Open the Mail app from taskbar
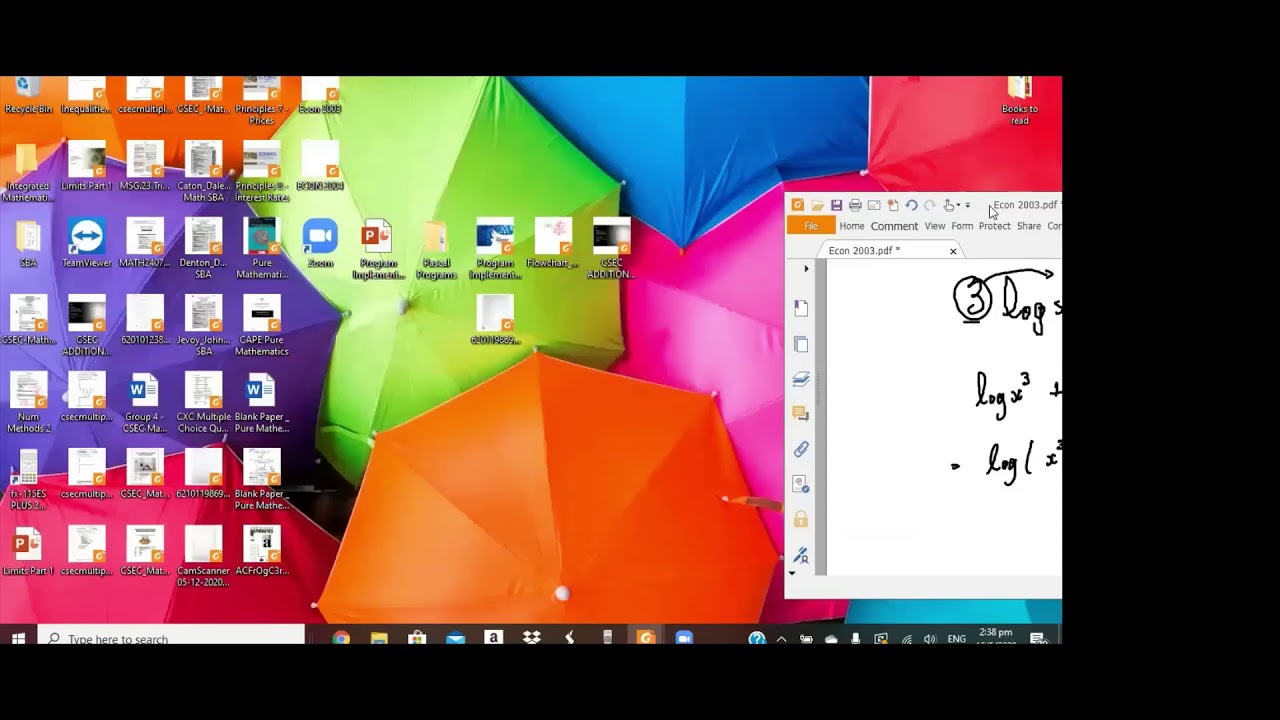The height and width of the screenshot is (720, 1280). (x=455, y=638)
